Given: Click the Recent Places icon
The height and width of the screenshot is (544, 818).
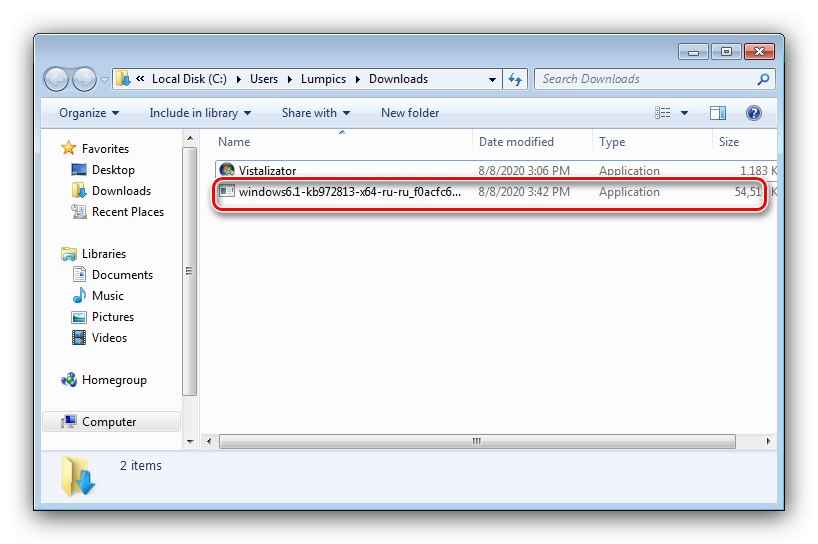Looking at the screenshot, I should pos(79,212).
